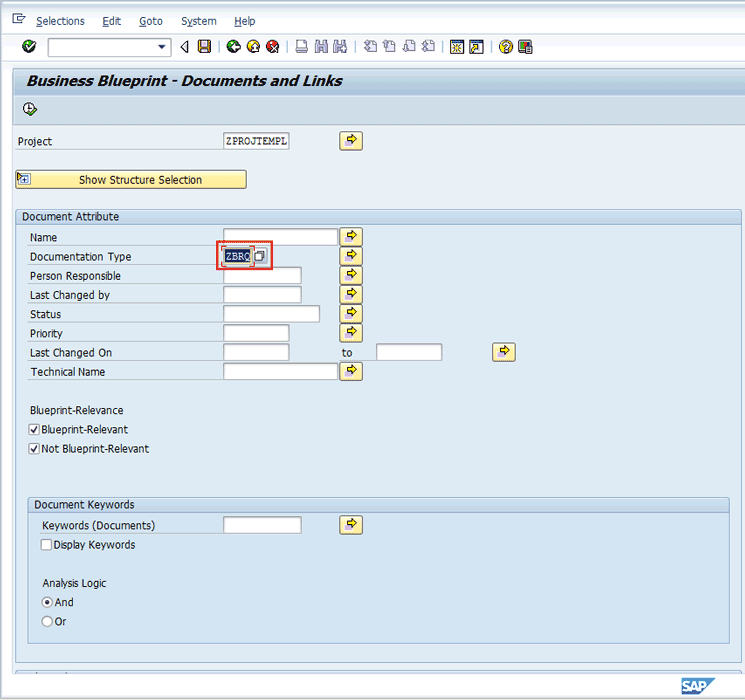Go to Next Page icon

pyautogui.click(x=409, y=47)
